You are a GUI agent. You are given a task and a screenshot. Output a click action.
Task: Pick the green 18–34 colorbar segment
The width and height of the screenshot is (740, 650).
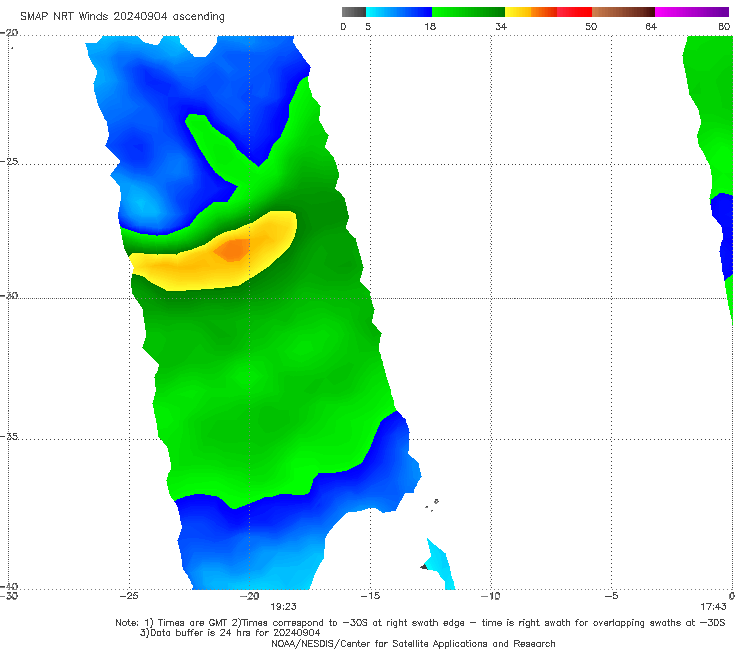(468, 12)
